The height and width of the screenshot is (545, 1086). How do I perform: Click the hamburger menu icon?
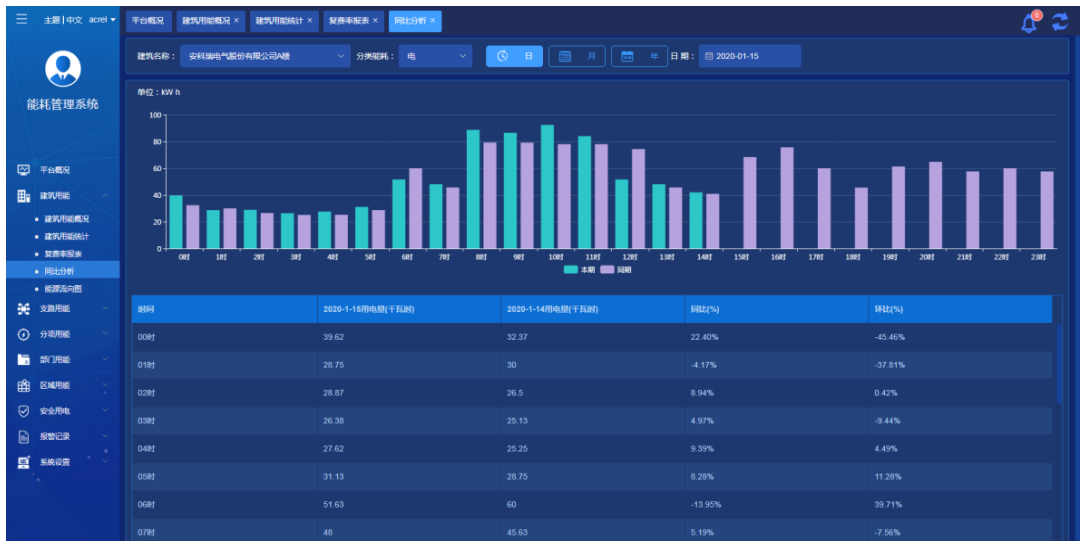(22, 19)
